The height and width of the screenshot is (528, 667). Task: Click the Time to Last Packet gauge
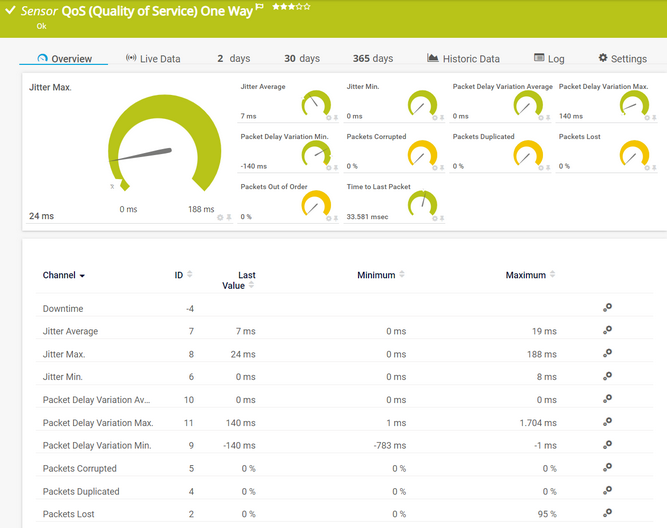pos(422,203)
